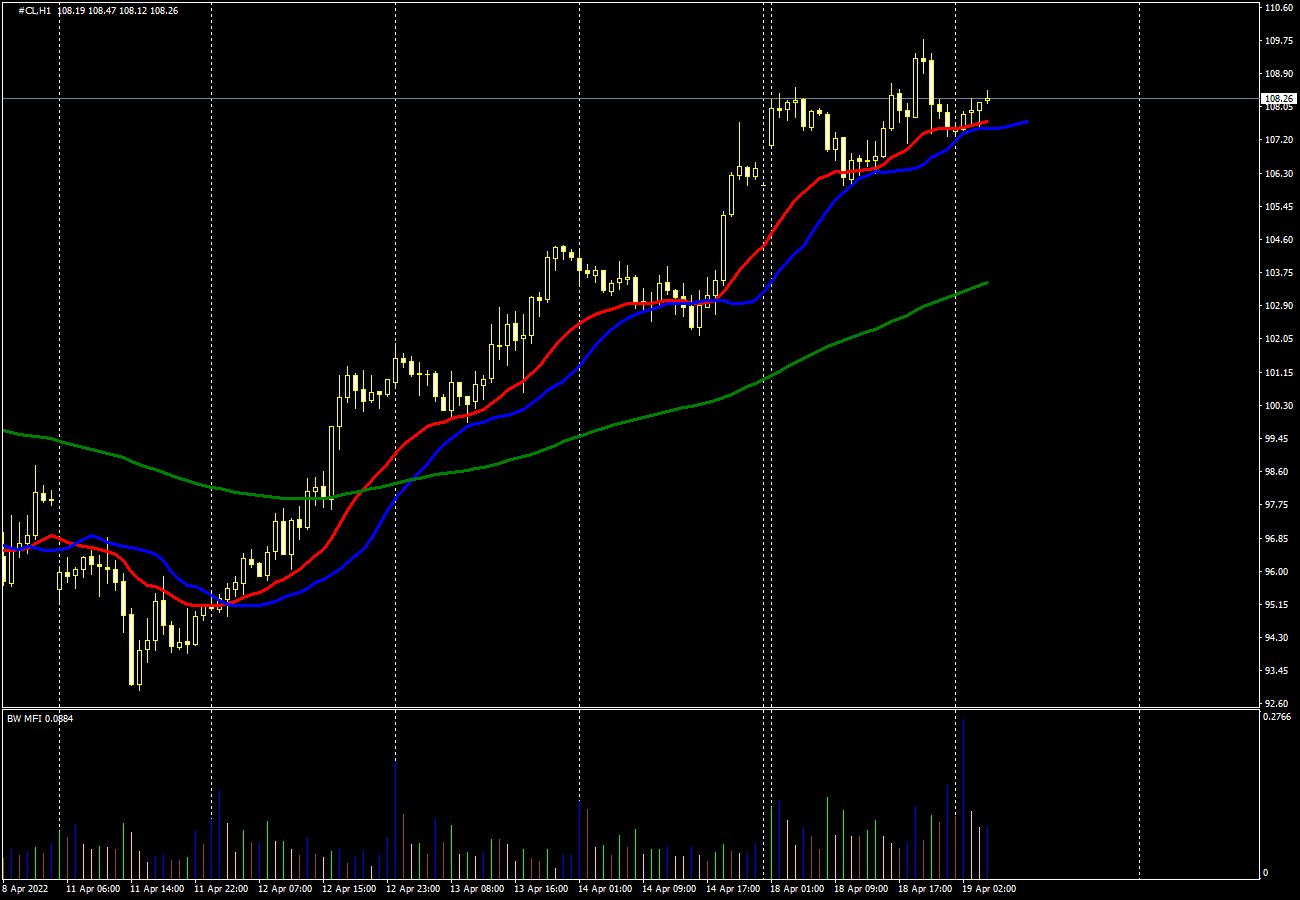Click the 100.30 price scale label

pos(1278,406)
